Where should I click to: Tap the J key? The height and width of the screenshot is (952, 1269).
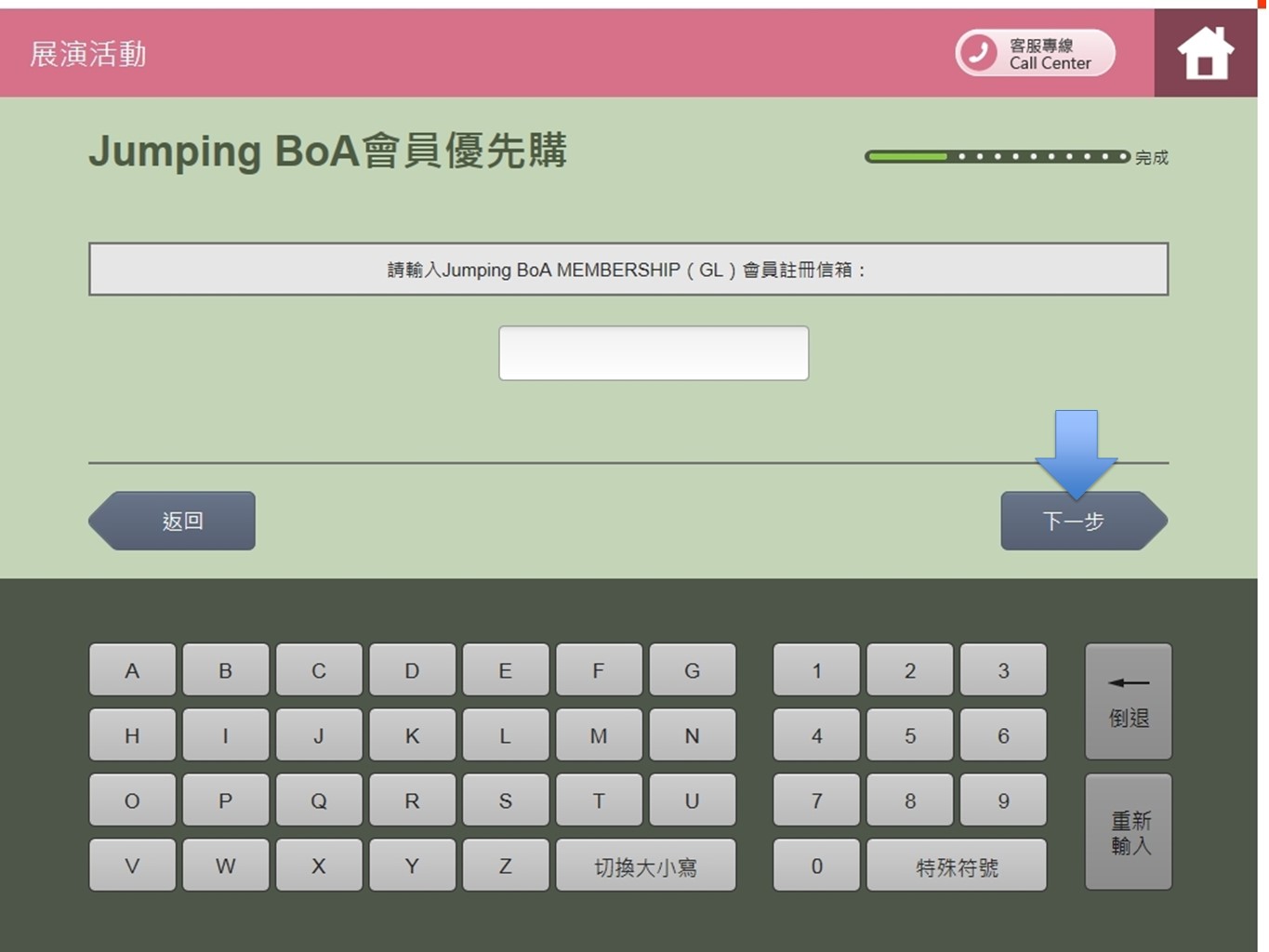pos(319,735)
